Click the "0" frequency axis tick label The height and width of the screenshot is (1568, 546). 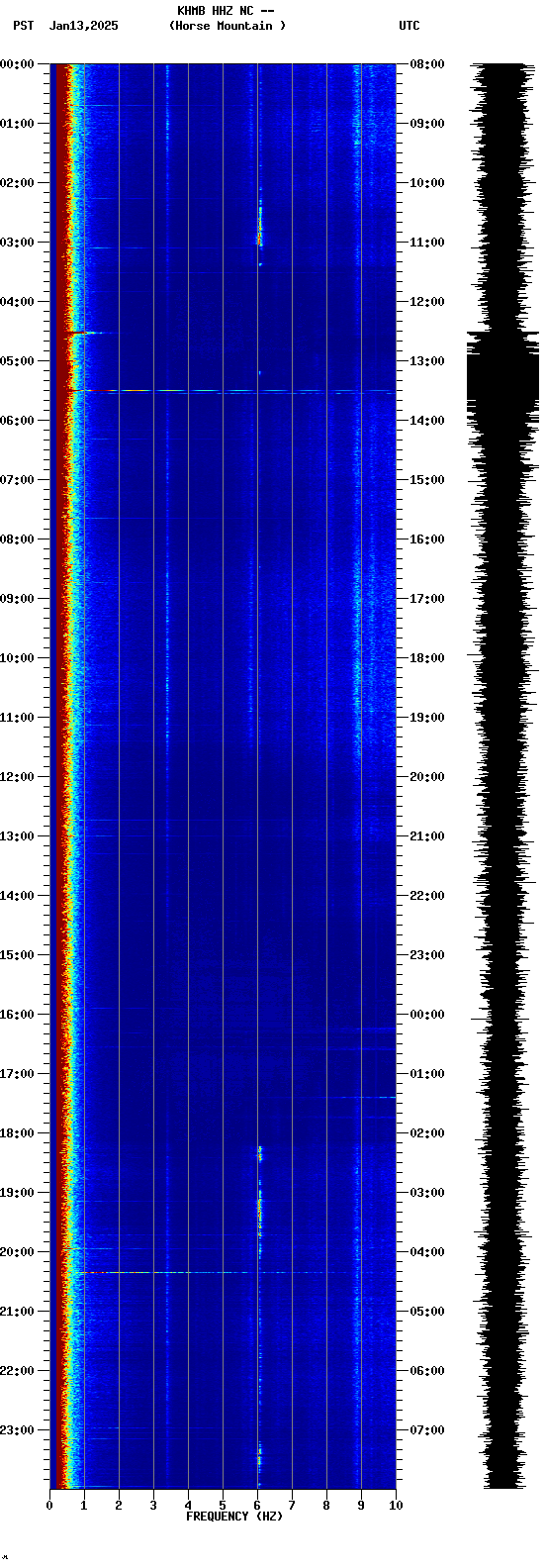[x=49, y=1506]
